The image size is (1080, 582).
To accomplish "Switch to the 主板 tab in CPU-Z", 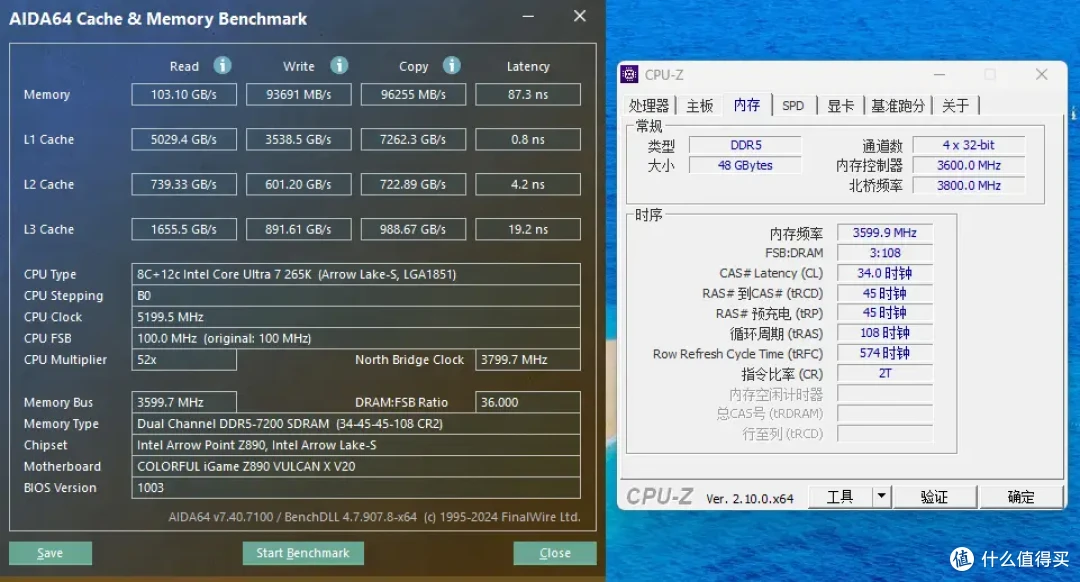I will tap(700, 105).
